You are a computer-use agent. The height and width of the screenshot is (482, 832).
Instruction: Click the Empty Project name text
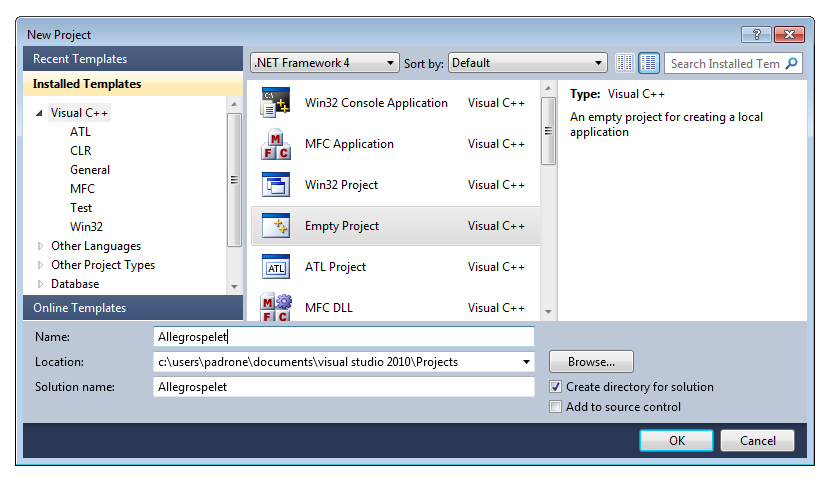coord(342,226)
